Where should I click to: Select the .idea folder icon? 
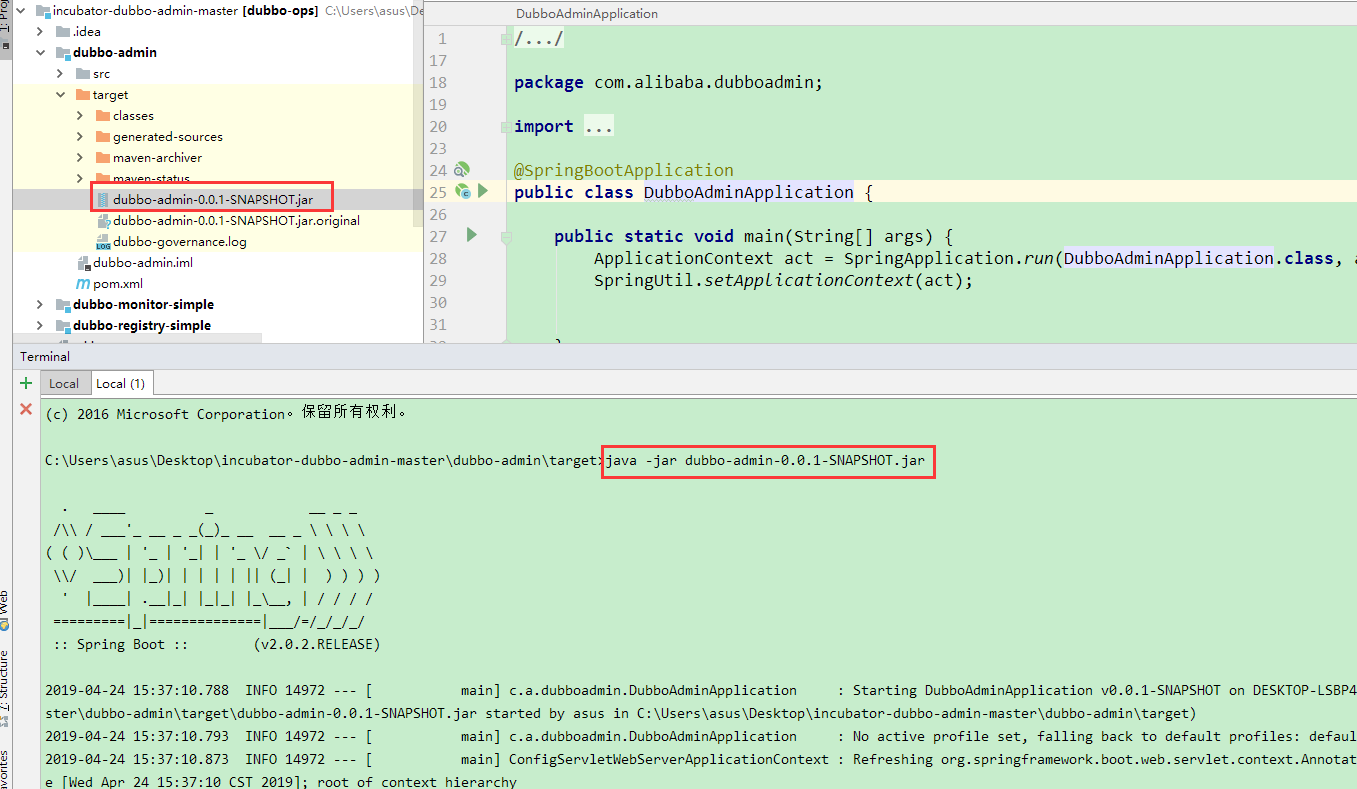point(64,32)
